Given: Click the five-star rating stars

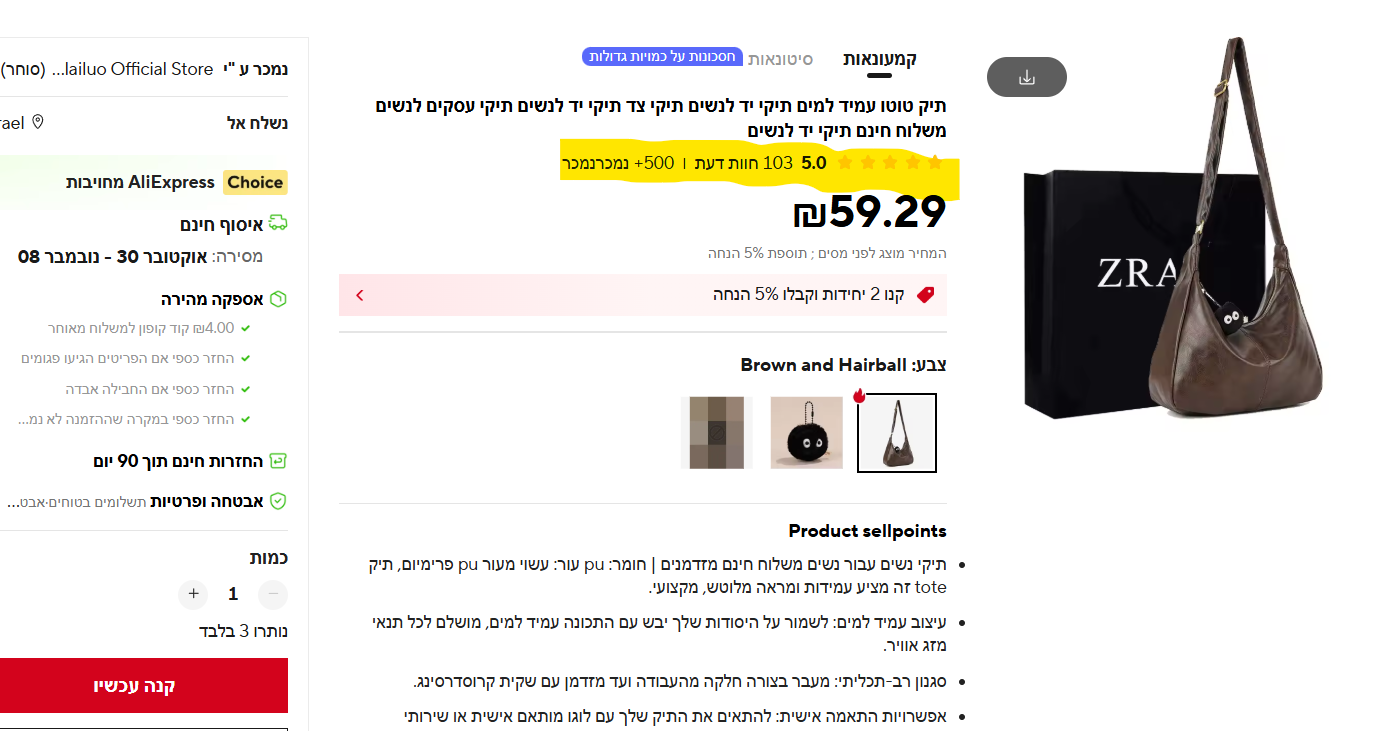Looking at the screenshot, I should (890, 162).
